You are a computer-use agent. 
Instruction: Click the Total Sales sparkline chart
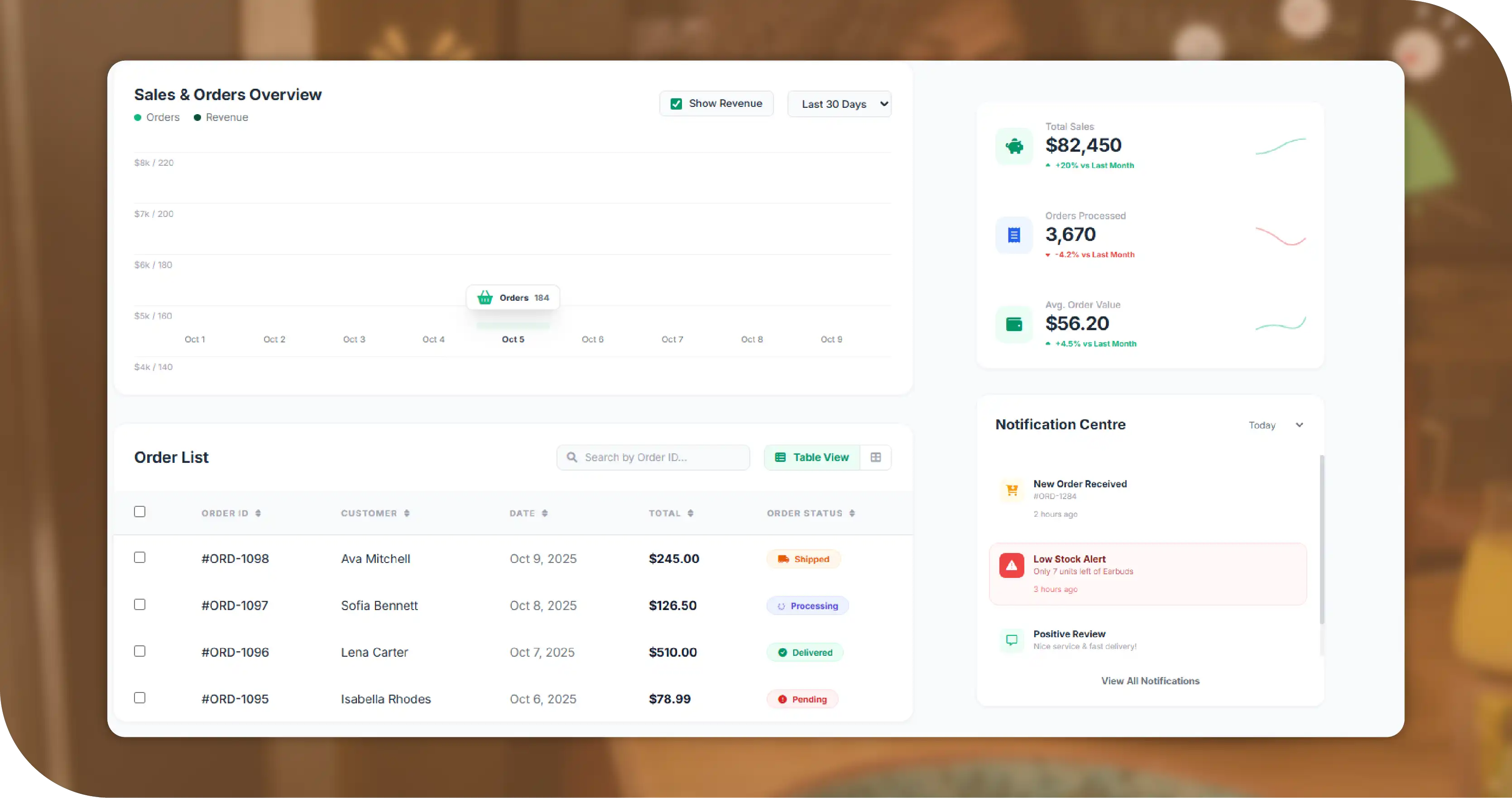click(x=1280, y=146)
